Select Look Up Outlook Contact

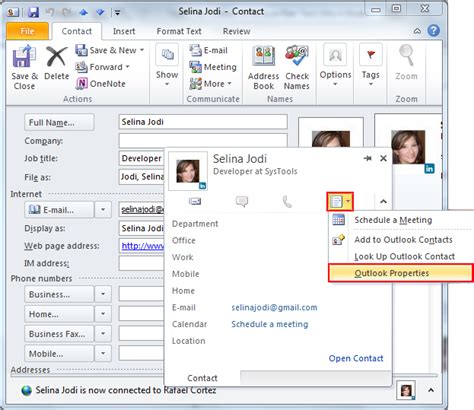(x=400, y=256)
